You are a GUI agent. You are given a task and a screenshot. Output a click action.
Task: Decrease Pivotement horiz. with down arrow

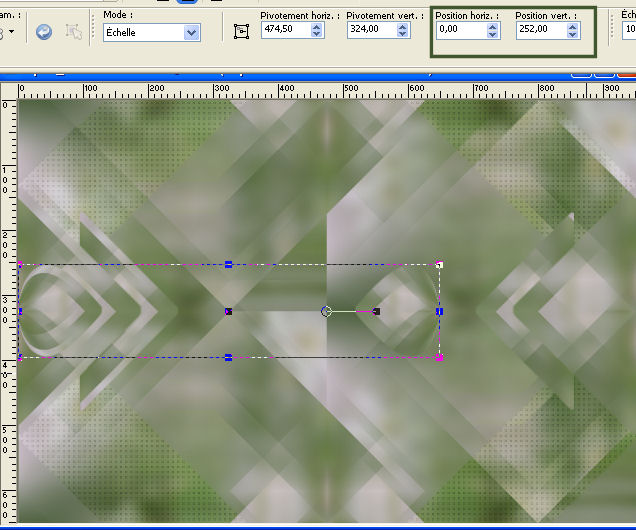(x=317, y=34)
